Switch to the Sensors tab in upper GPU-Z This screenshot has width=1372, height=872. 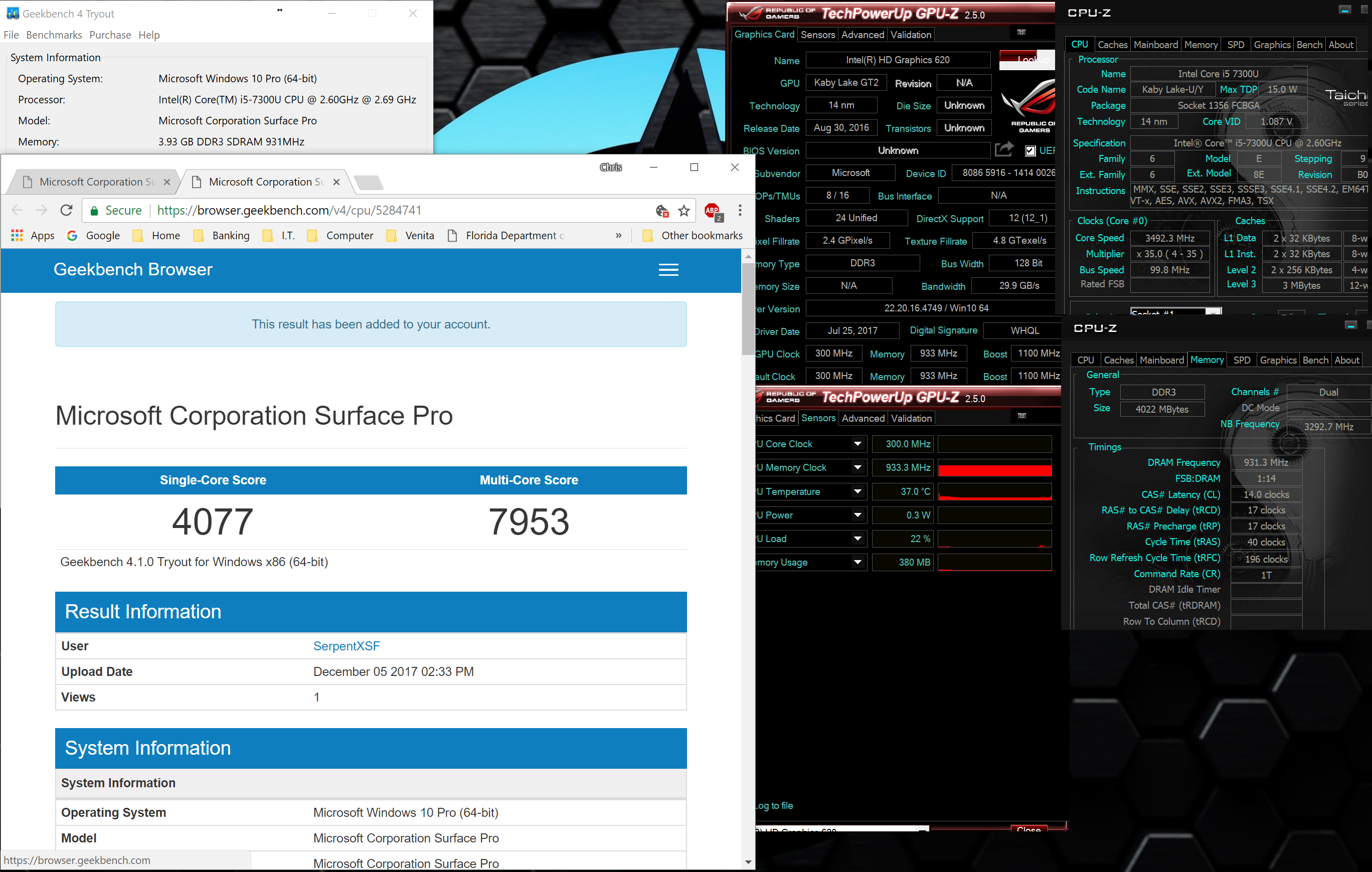[x=817, y=35]
